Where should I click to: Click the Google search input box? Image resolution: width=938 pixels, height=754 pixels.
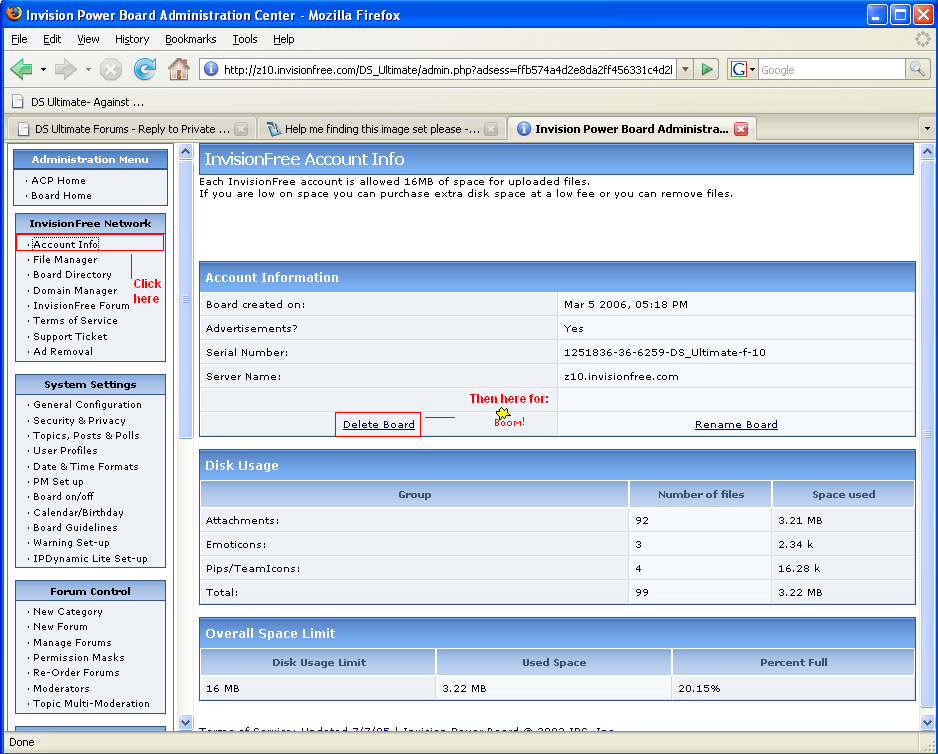(x=832, y=69)
